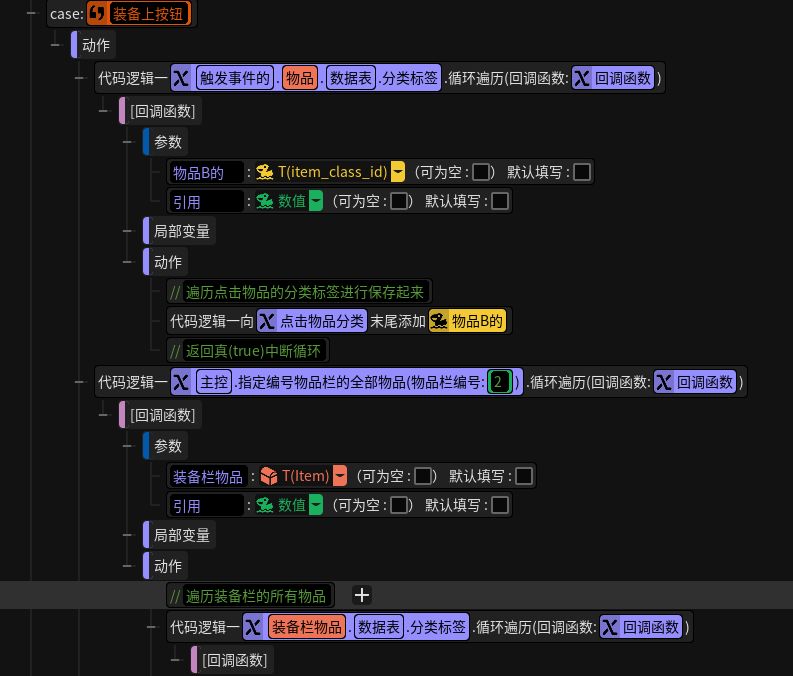Click the 物品B的 parameter name field

[206, 172]
